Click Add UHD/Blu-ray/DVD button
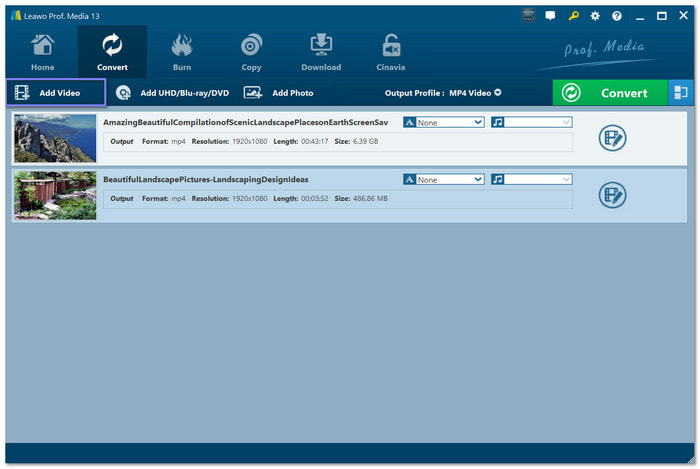This screenshot has width=700, height=469. [173, 93]
